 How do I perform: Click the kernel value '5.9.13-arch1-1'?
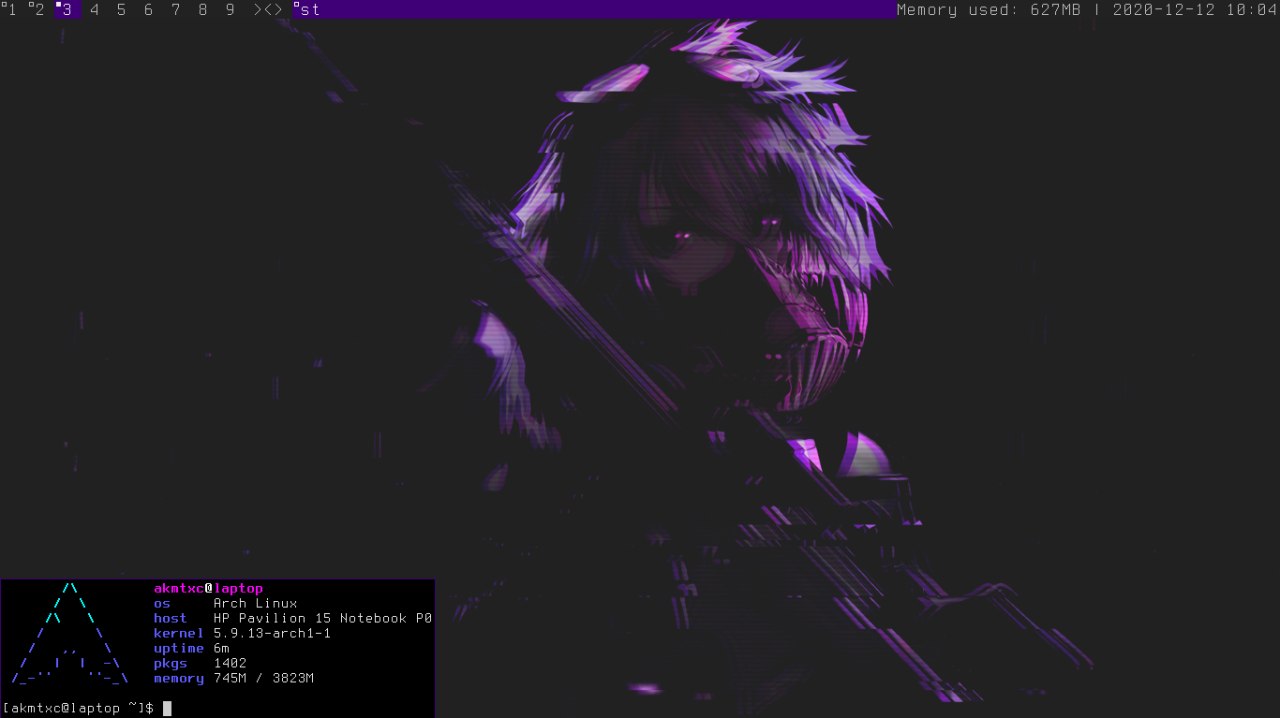pos(272,634)
